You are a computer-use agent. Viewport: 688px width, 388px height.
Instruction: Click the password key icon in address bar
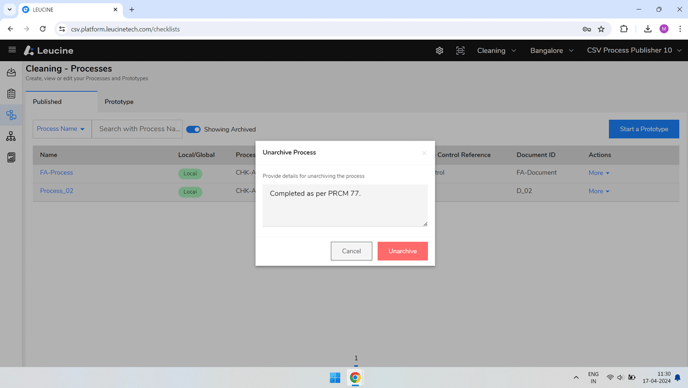587,29
